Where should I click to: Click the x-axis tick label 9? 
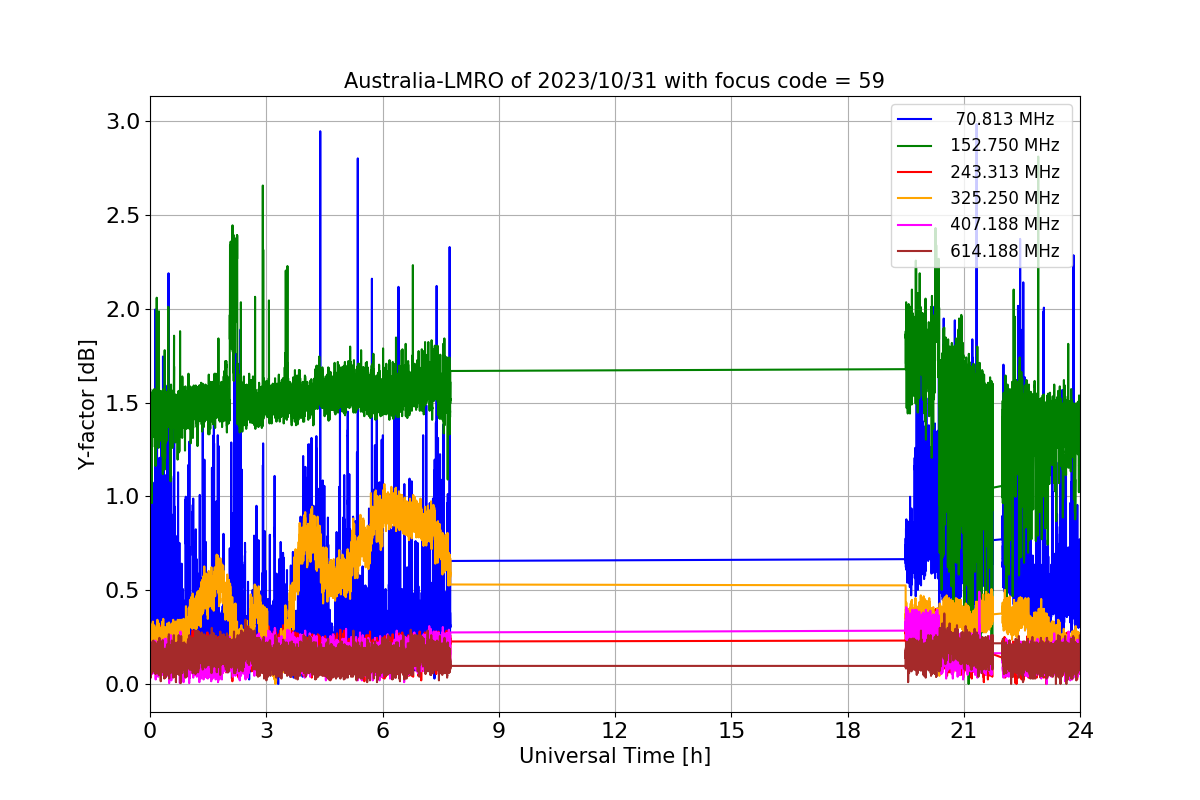[499, 731]
